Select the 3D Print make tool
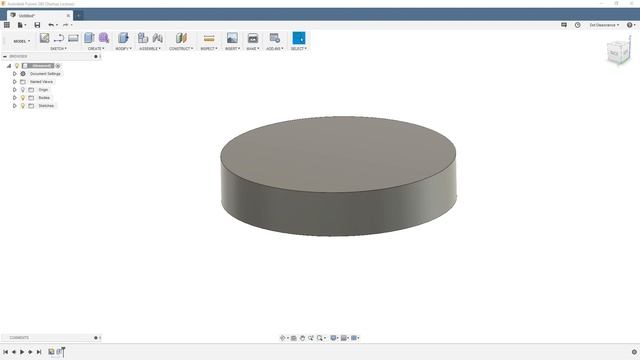Viewport: 640px width, 360px height. click(x=253, y=38)
